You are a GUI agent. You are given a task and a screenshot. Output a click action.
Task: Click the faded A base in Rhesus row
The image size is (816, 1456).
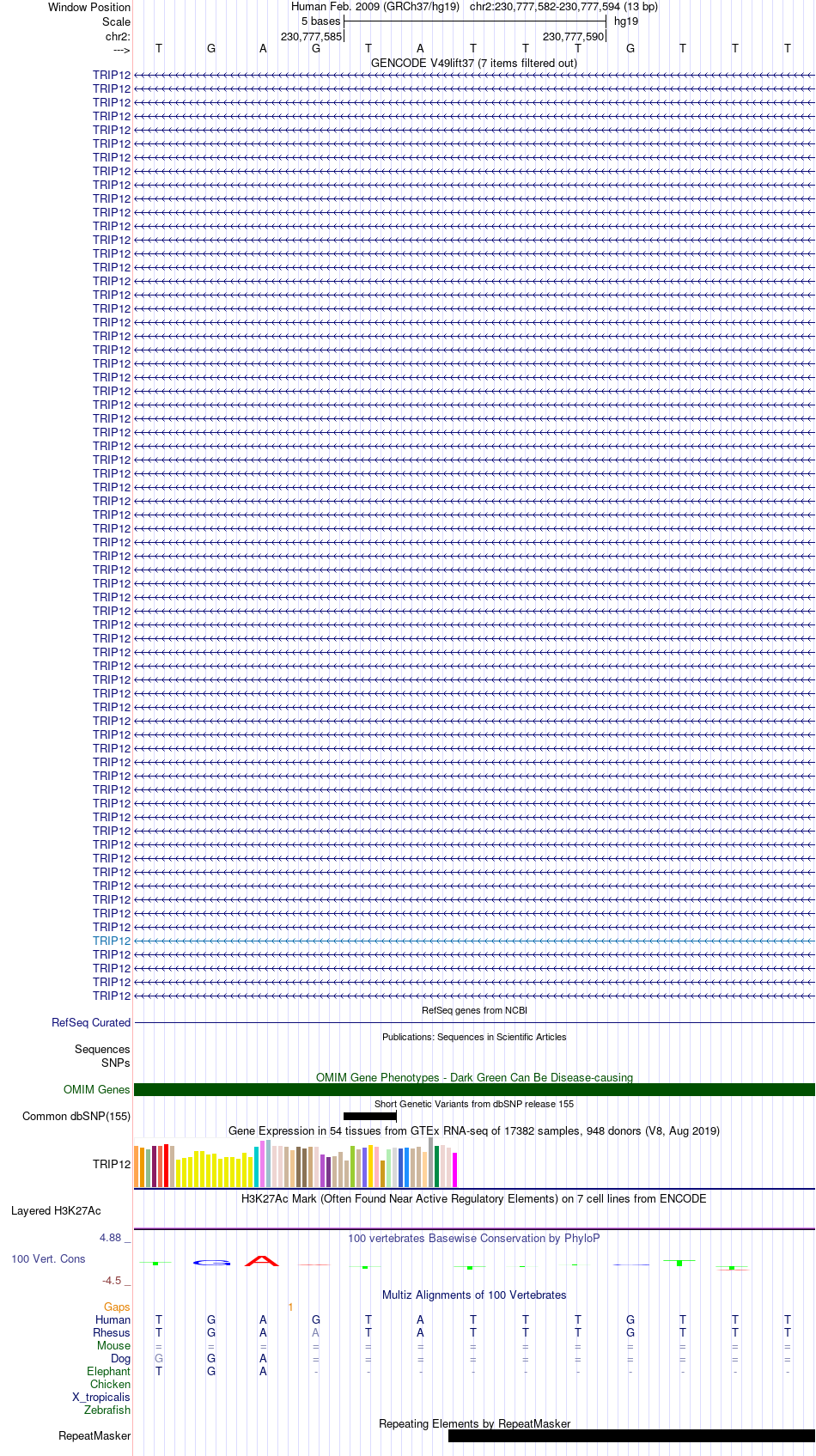pyautogui.click(x=316, y=1332)
